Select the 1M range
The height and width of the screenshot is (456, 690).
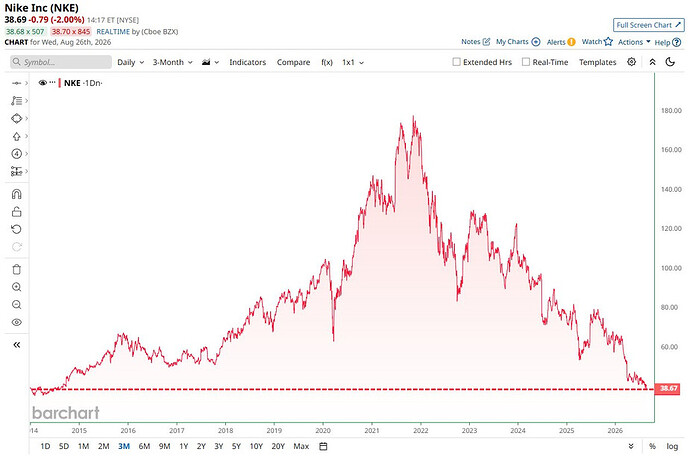pos(84,446)
